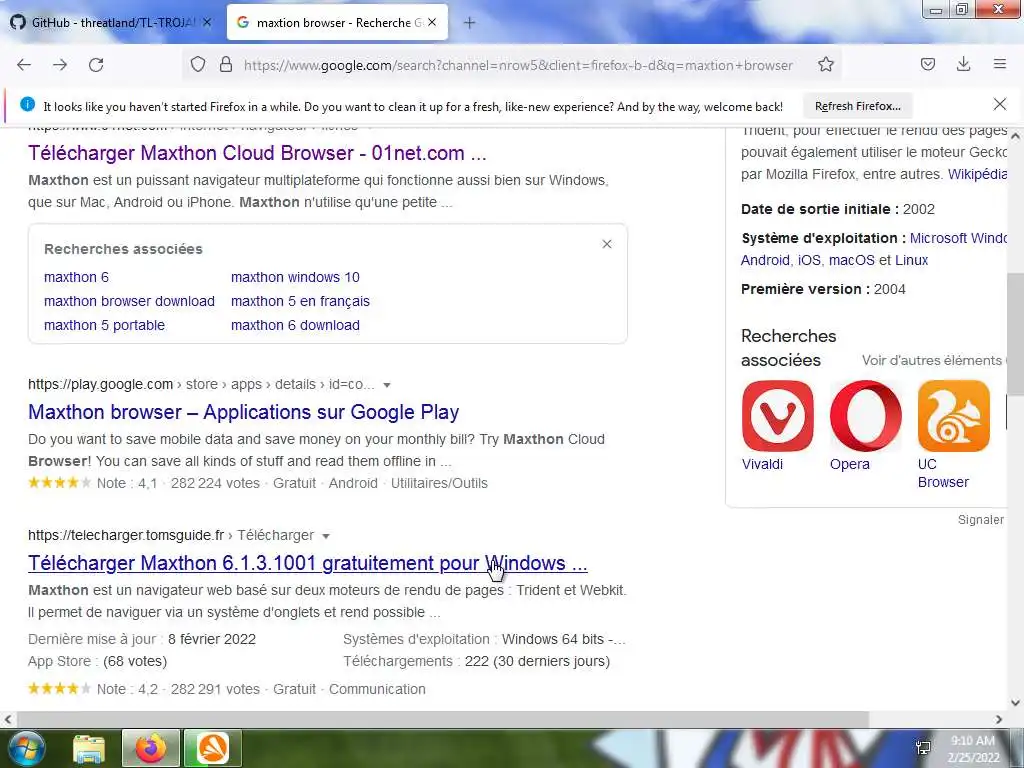Click the 282 224 votes rating text
Viewport: 1024px width, 768px height.
[215, 483]
